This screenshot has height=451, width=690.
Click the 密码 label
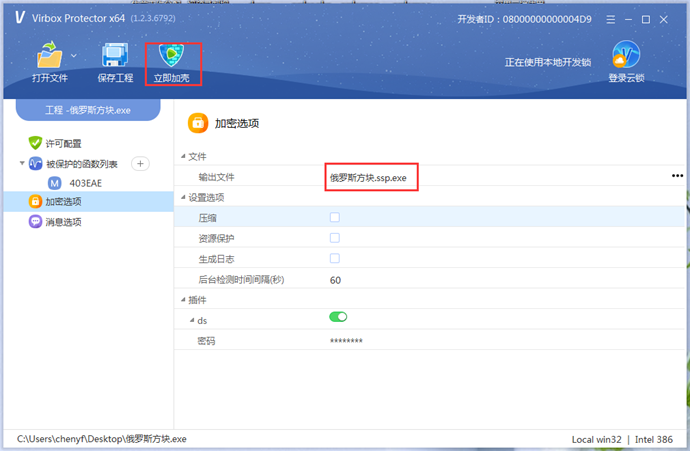point(206,341)
